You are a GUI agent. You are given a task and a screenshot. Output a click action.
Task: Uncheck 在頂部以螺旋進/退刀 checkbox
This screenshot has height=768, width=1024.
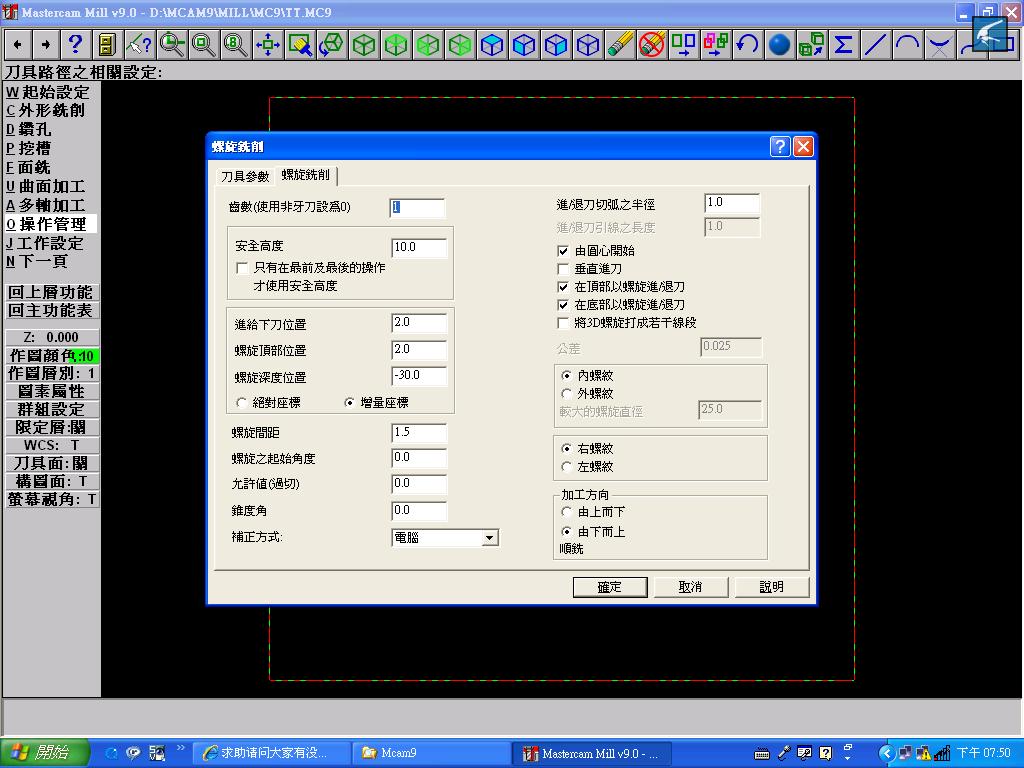point(563,287)
